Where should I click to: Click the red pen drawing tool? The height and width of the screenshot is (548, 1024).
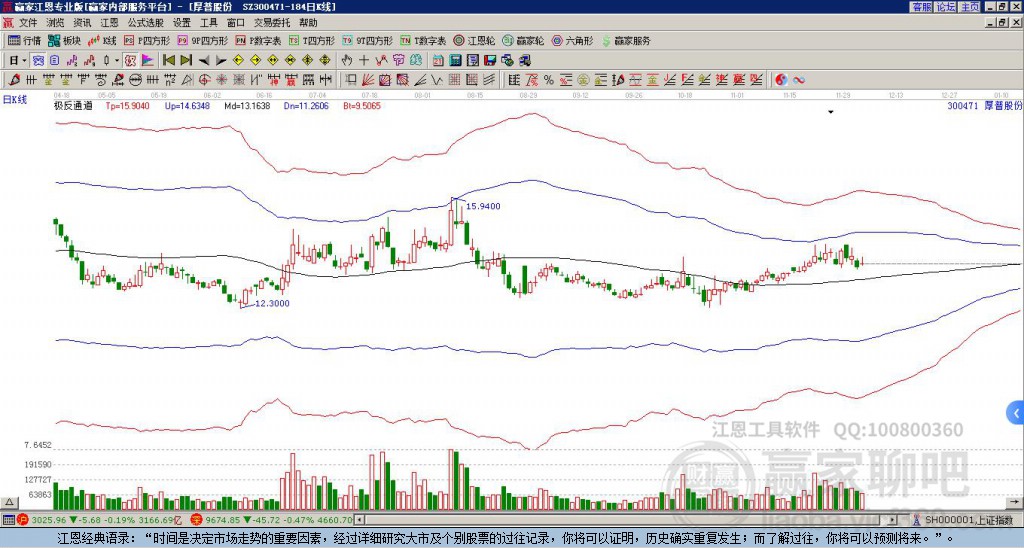14,80
